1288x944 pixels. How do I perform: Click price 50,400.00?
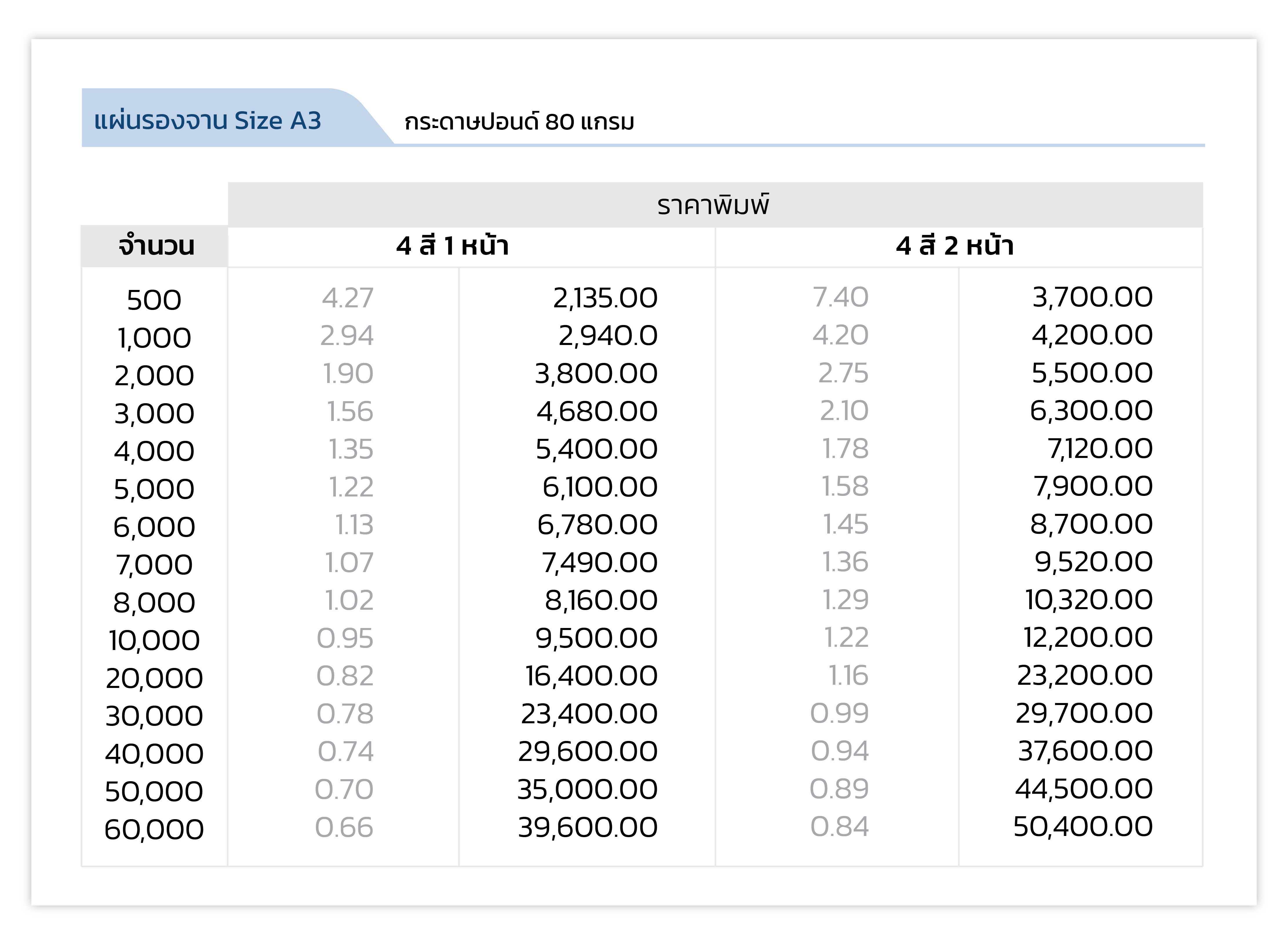(x=1083, y=826)
